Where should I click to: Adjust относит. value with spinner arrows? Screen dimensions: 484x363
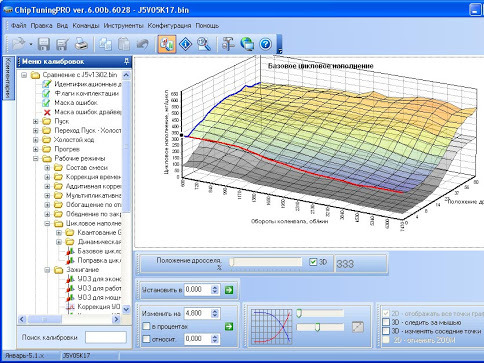tap(215, 339)
